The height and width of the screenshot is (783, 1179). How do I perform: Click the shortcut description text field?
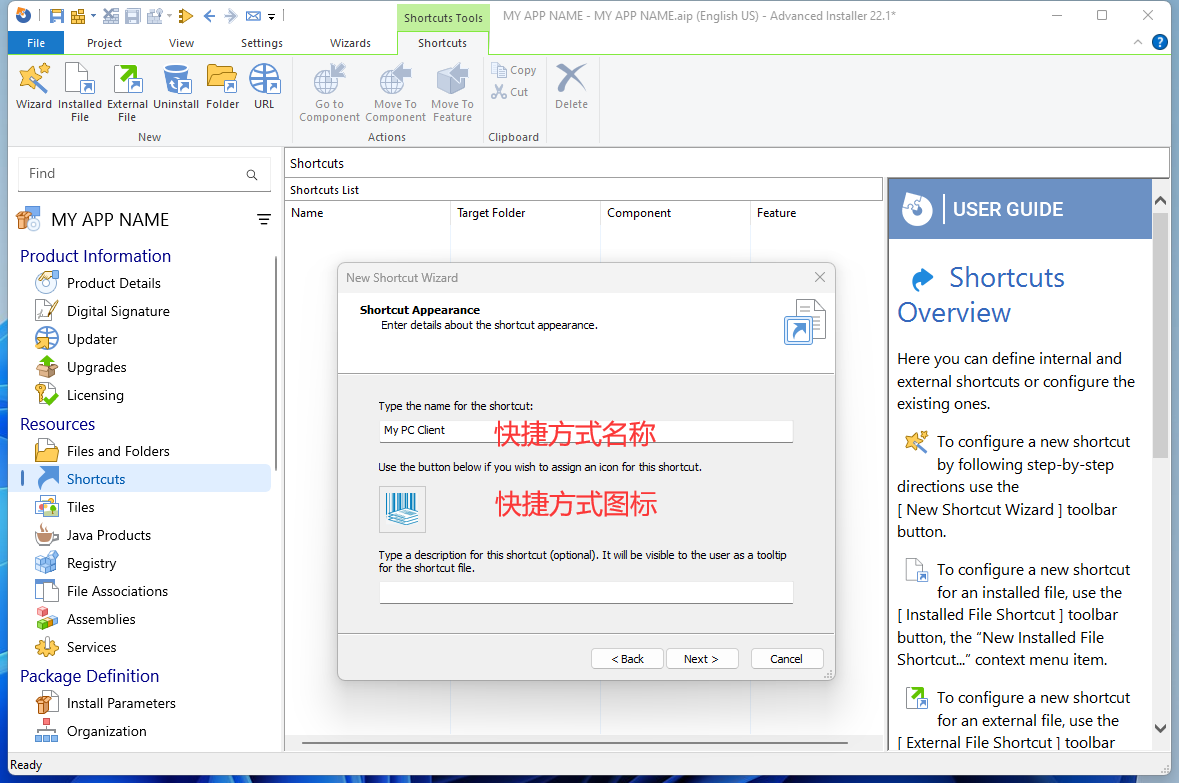tap(586, 593)
